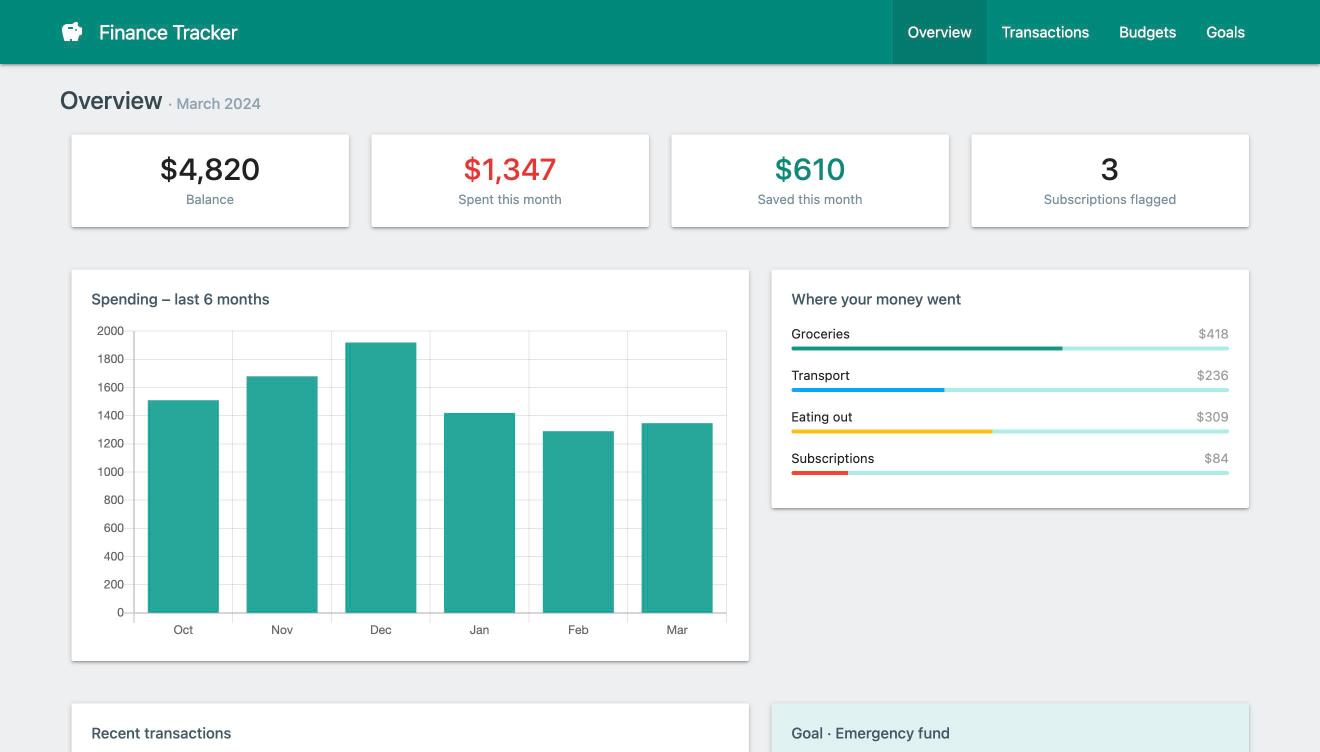Viewport: 1320px width, 752px height.
Task: Click the Dec x-axis label
Action: point(381,630)
